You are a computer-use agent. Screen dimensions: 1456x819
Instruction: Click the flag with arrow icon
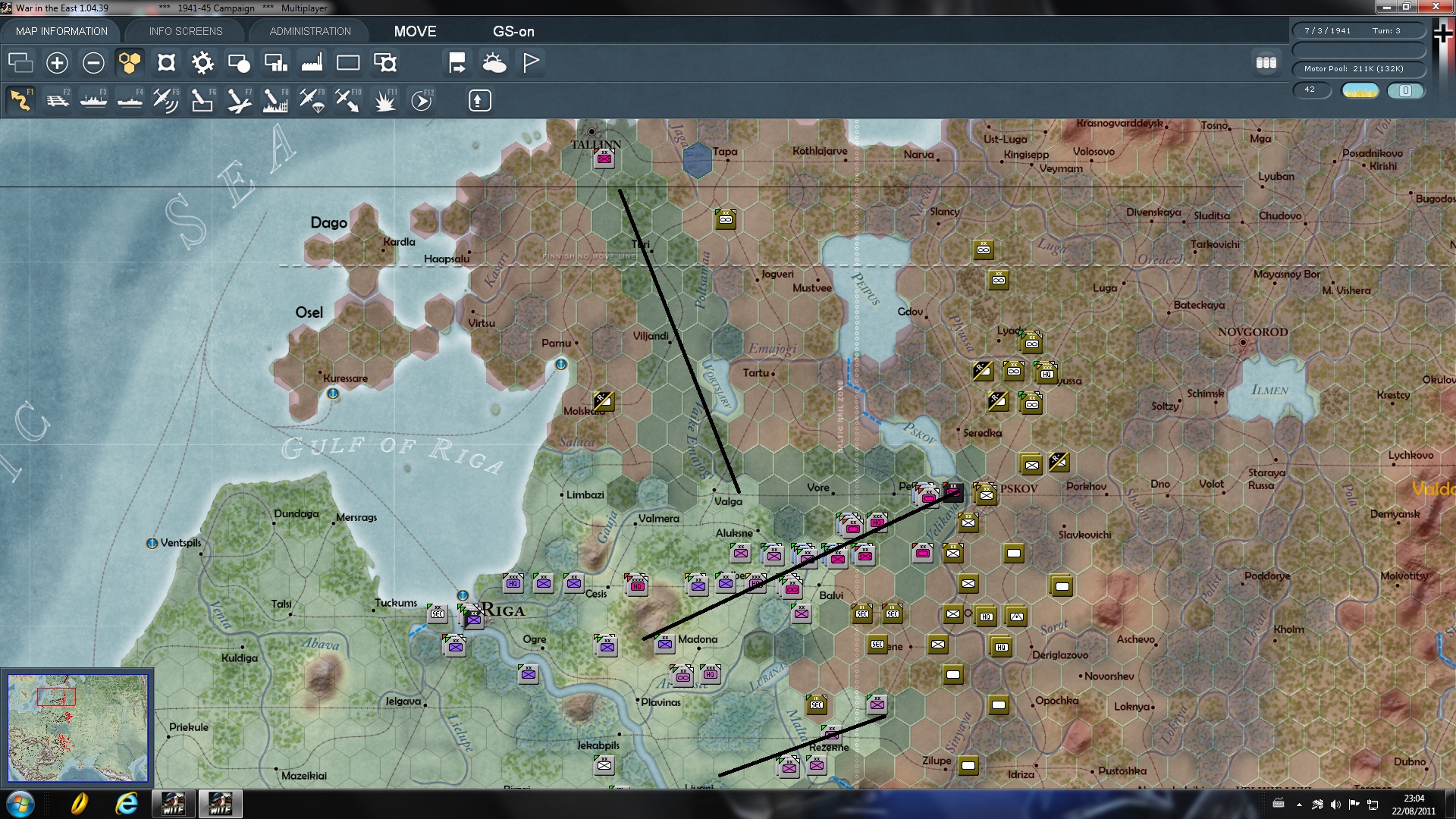tap(457, 62)
